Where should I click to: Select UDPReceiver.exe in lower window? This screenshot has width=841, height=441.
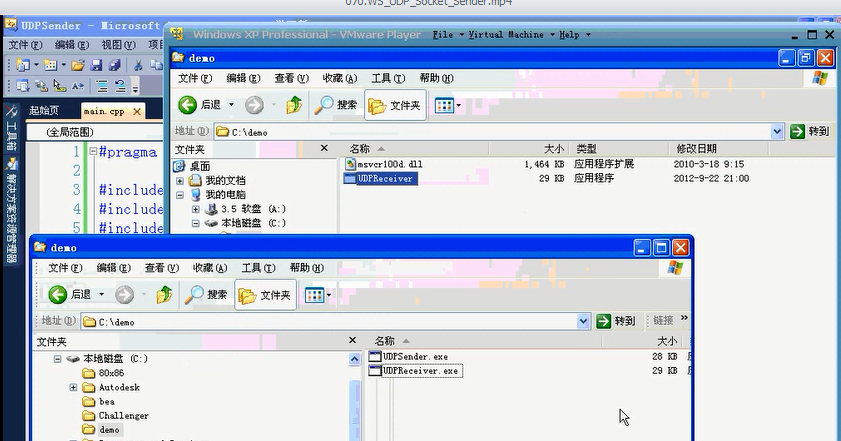pyautogui.click(x=415, y=371)
